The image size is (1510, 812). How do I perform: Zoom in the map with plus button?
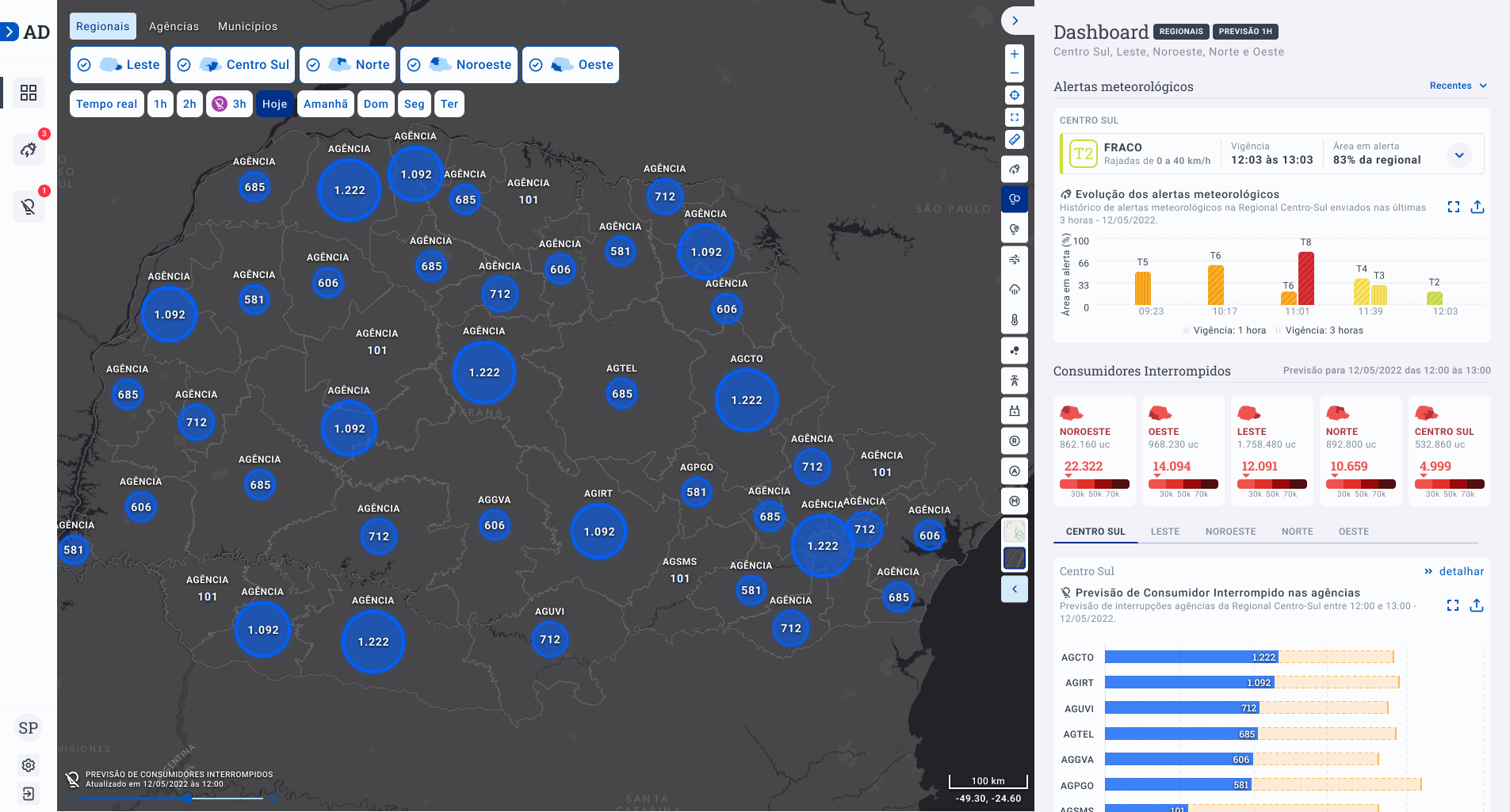[x=1014, y=54]
